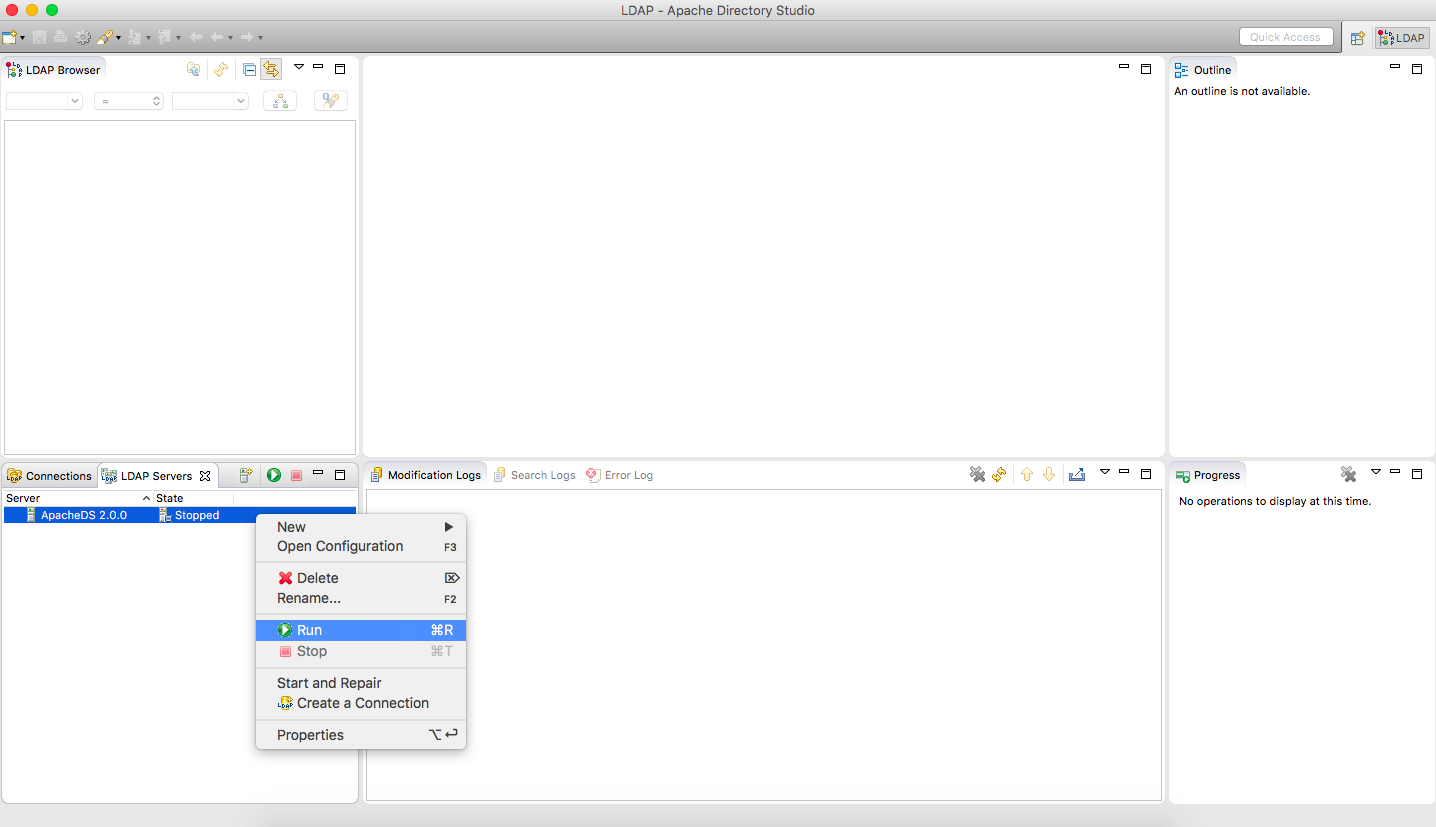
Task: Click the Quick Access search field
Action: pyautogui.click(x=1285, y=37)
